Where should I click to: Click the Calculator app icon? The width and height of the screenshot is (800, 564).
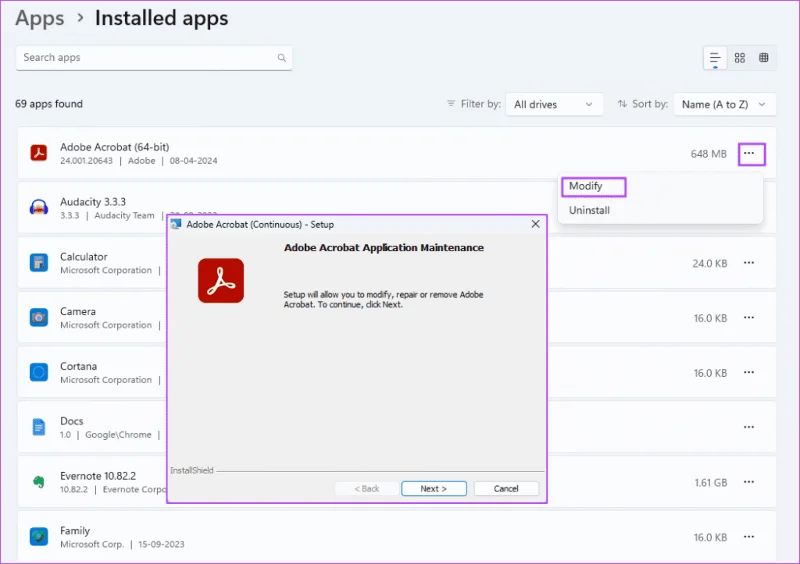click(x=39, y=263)
